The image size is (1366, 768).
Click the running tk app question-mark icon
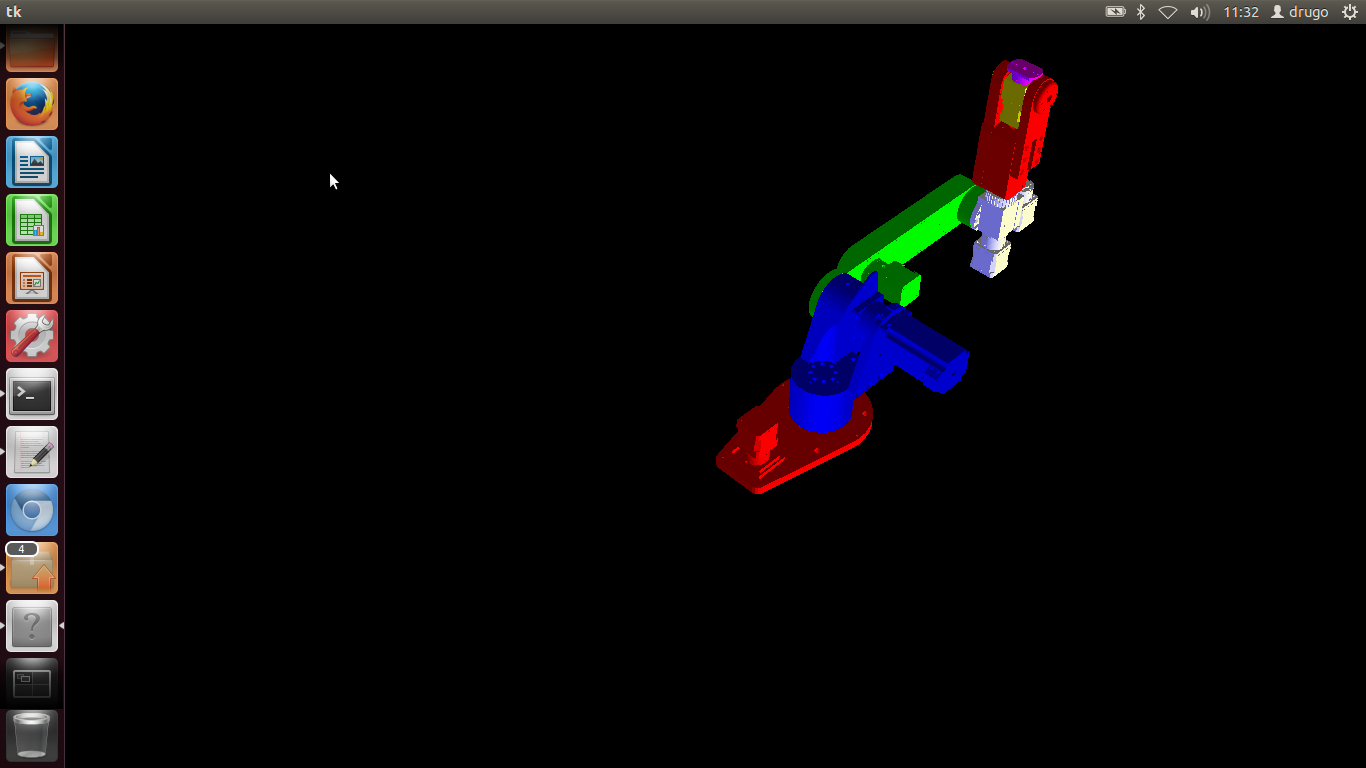(x=32, y=626)
